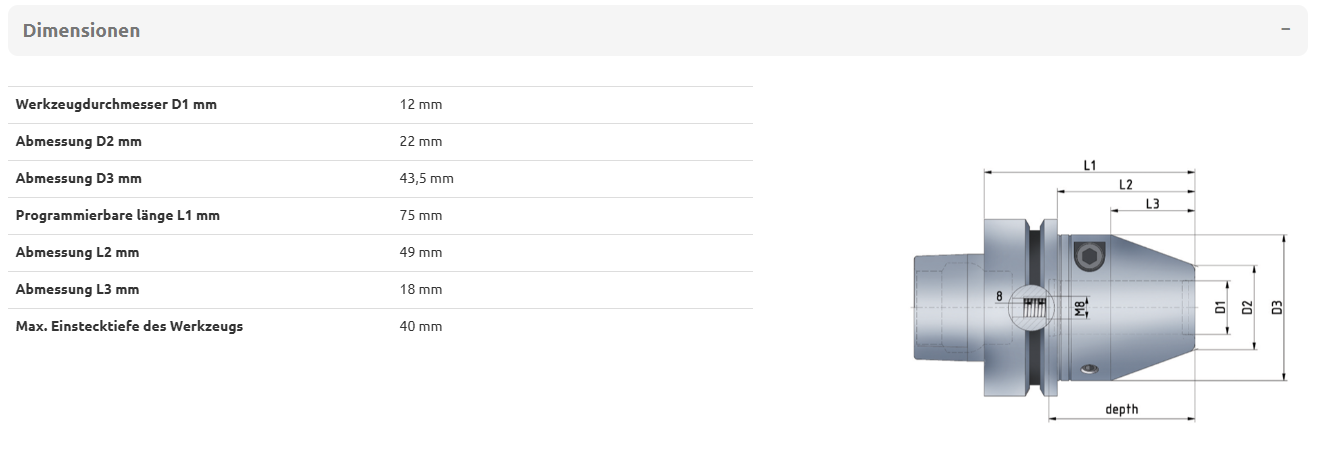The height and width of the screenshot is (473, 1324).
Task: Click the Dimensionen header title
Action: 81,30
